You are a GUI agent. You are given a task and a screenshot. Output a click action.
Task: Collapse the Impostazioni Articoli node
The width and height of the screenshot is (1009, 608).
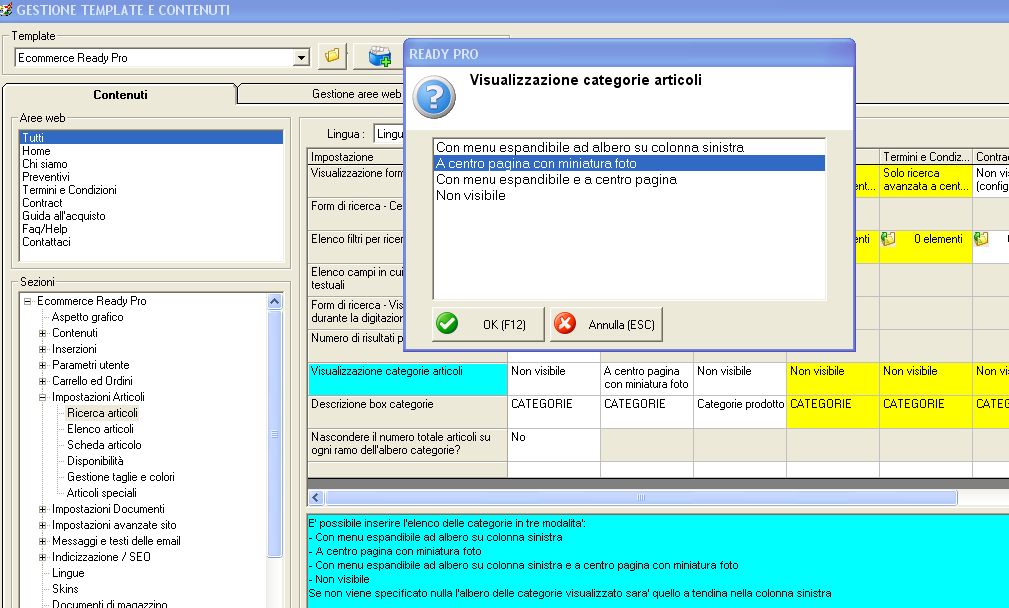tap(42, 398)
